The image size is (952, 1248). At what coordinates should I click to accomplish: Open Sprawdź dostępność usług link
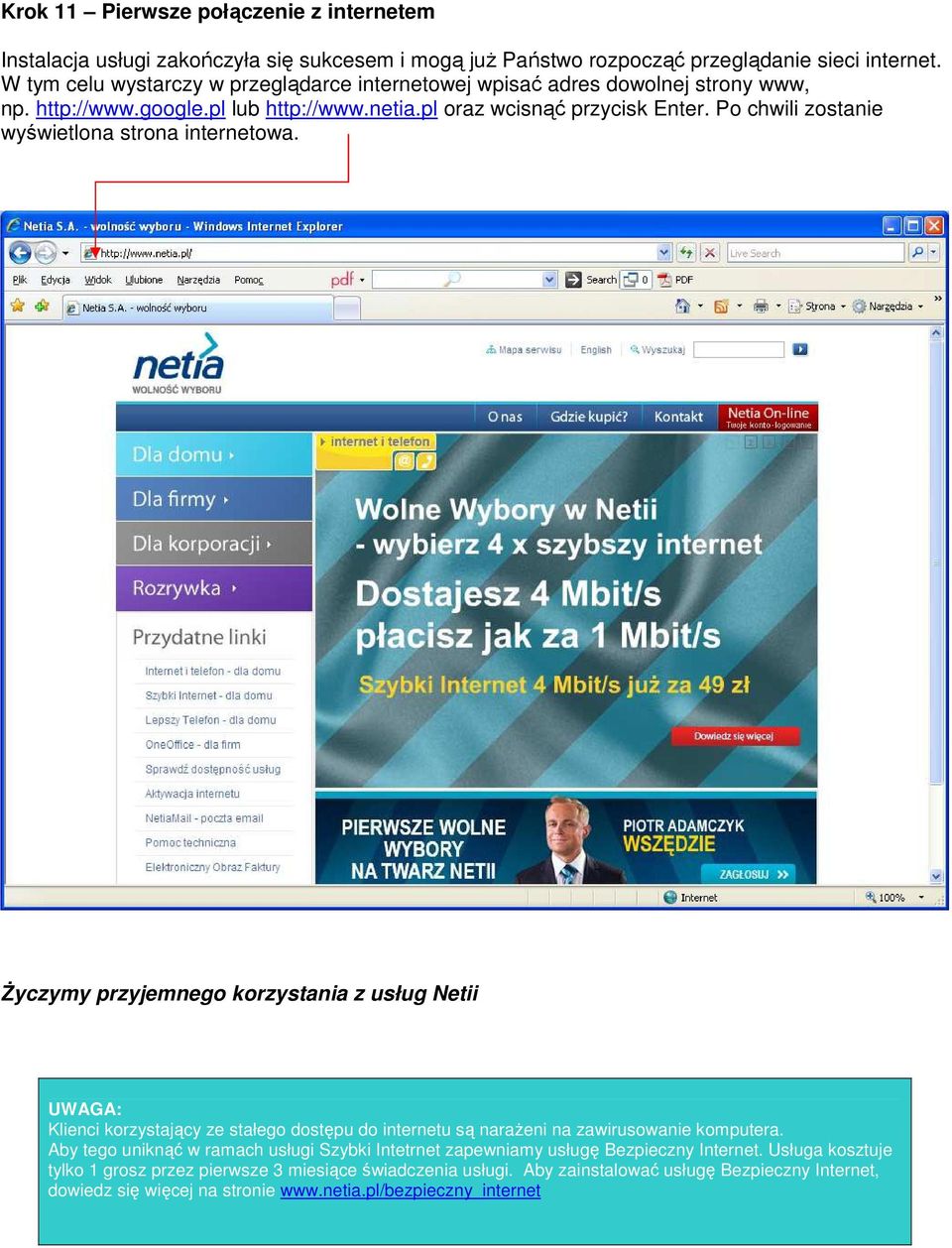click(x=213, y=769)
